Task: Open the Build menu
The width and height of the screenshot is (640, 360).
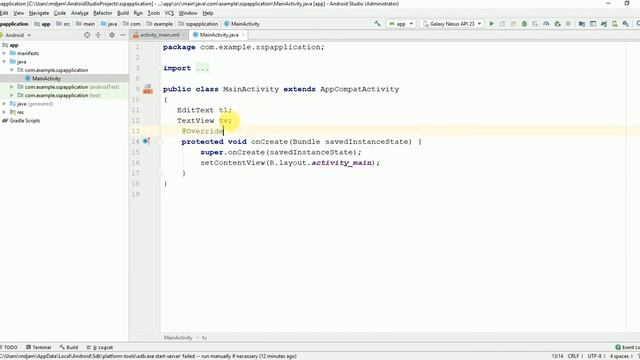Action: [x=123, y=13]
